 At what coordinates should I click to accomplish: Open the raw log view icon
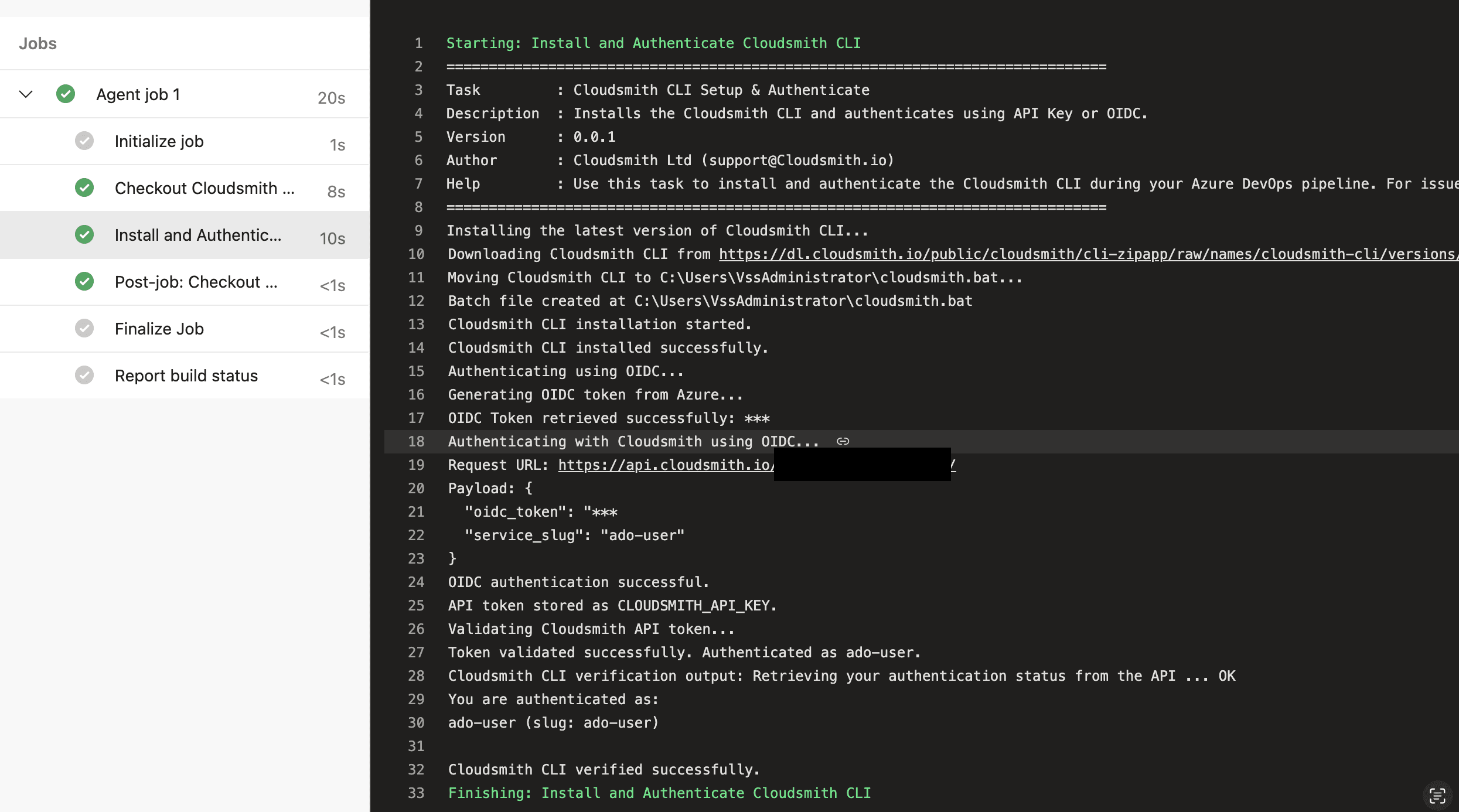tap(1438, 796)
